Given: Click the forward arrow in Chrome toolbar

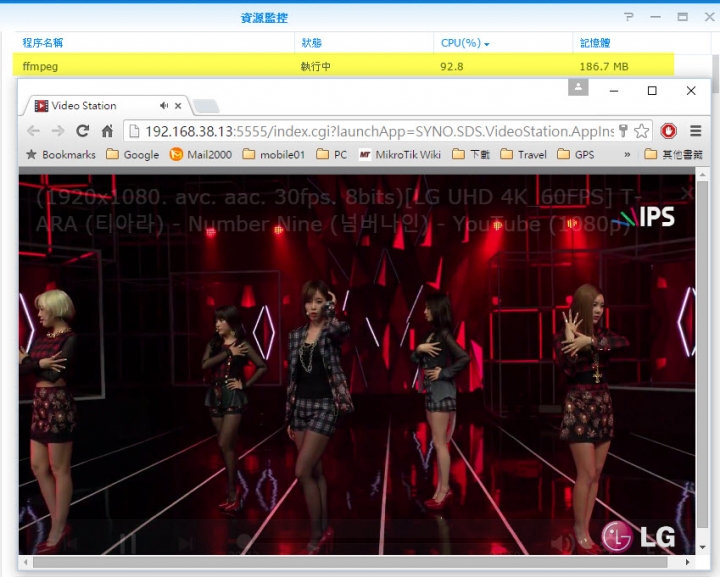Looking at the screenshot, I should (58, 131).
